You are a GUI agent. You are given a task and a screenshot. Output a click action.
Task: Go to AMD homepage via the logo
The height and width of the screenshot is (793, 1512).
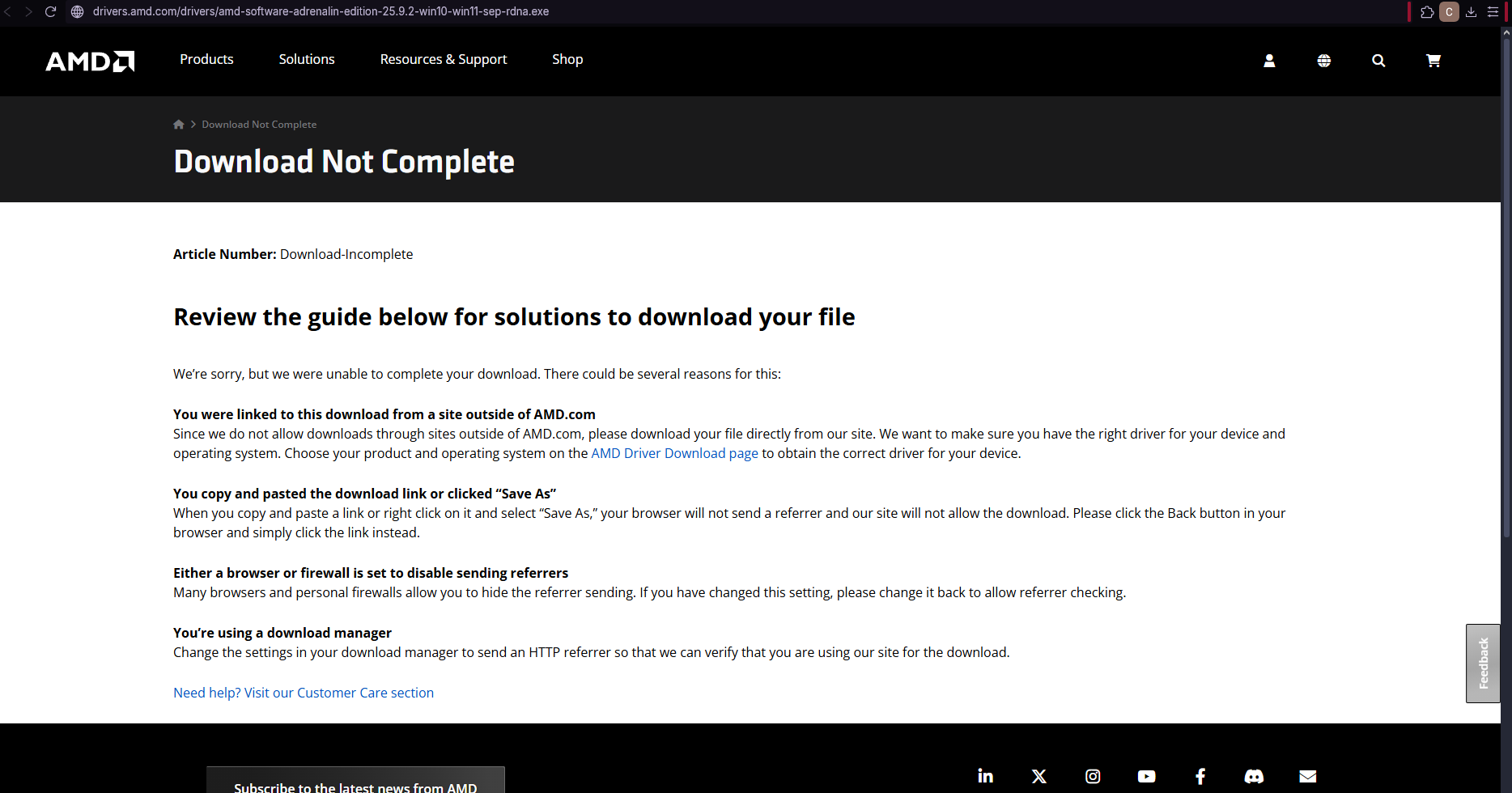pos(90,61)
